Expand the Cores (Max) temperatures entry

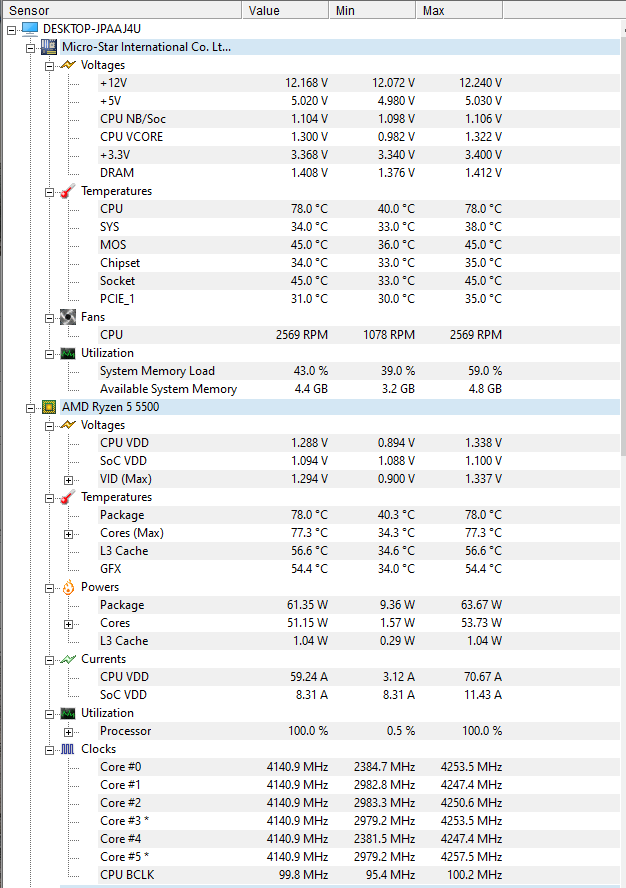pyautogui.click(x=69, y=533)
